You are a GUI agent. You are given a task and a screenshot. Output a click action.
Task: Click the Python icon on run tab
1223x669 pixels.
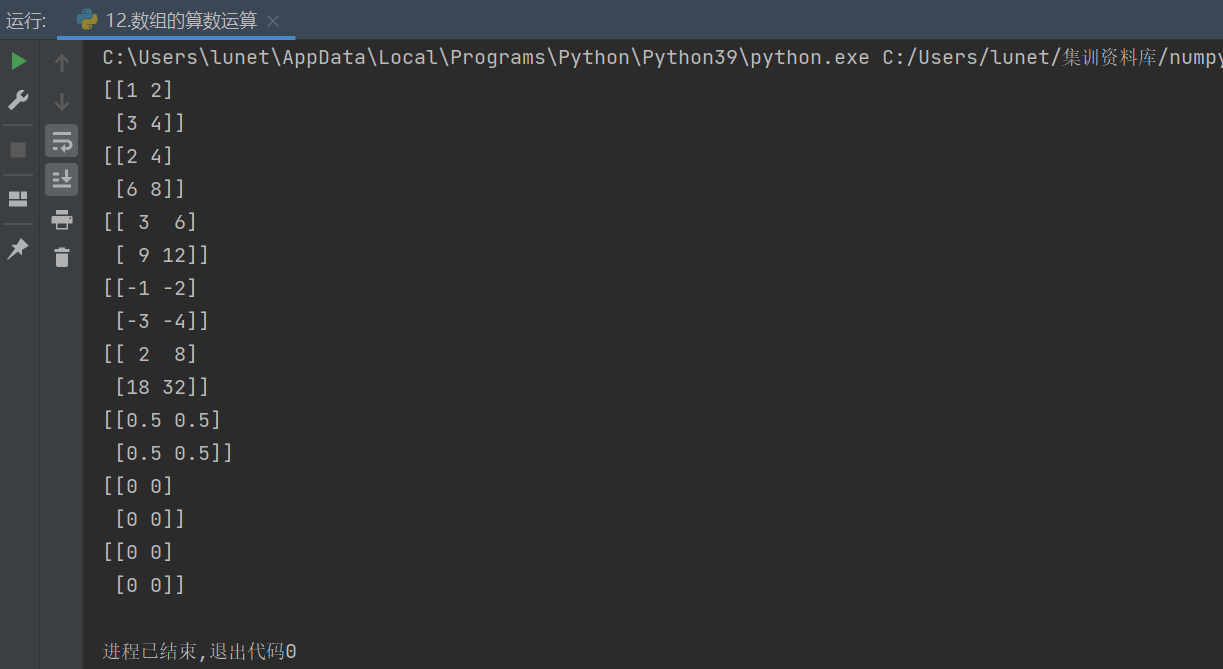coord(87,20)
